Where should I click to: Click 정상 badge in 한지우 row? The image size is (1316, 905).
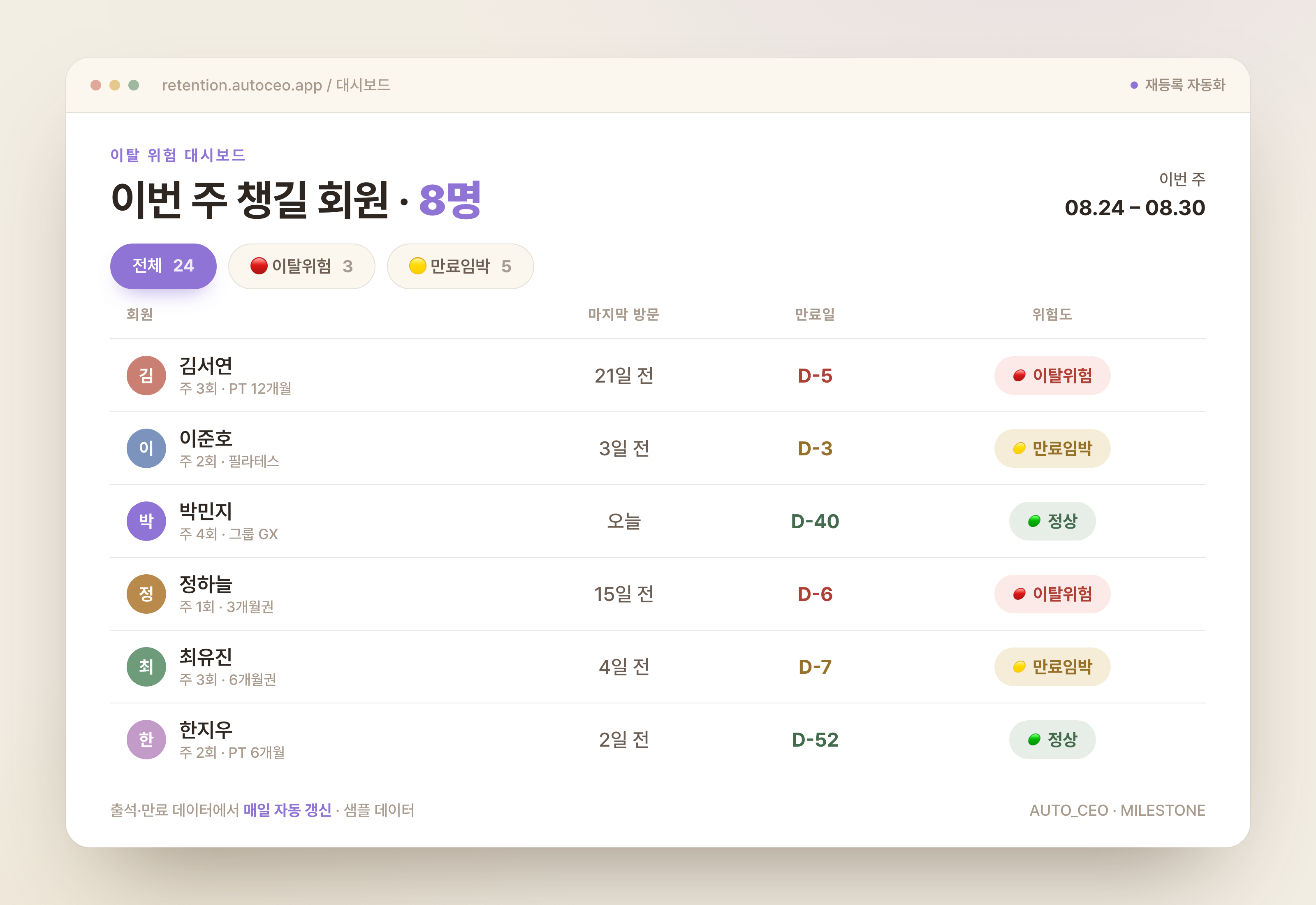point(1052,739)
